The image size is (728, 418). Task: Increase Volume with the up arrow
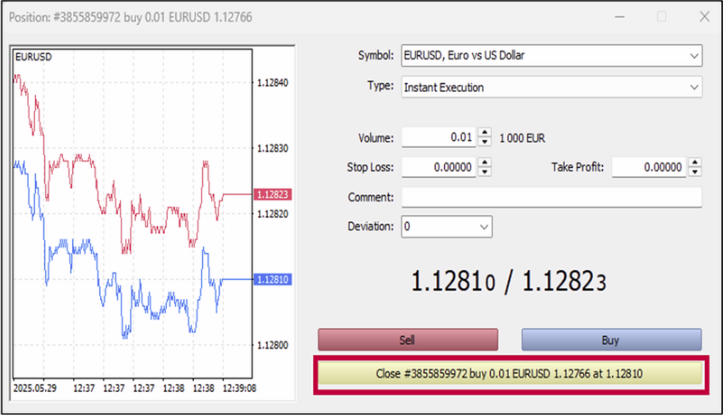coord(485,134)
